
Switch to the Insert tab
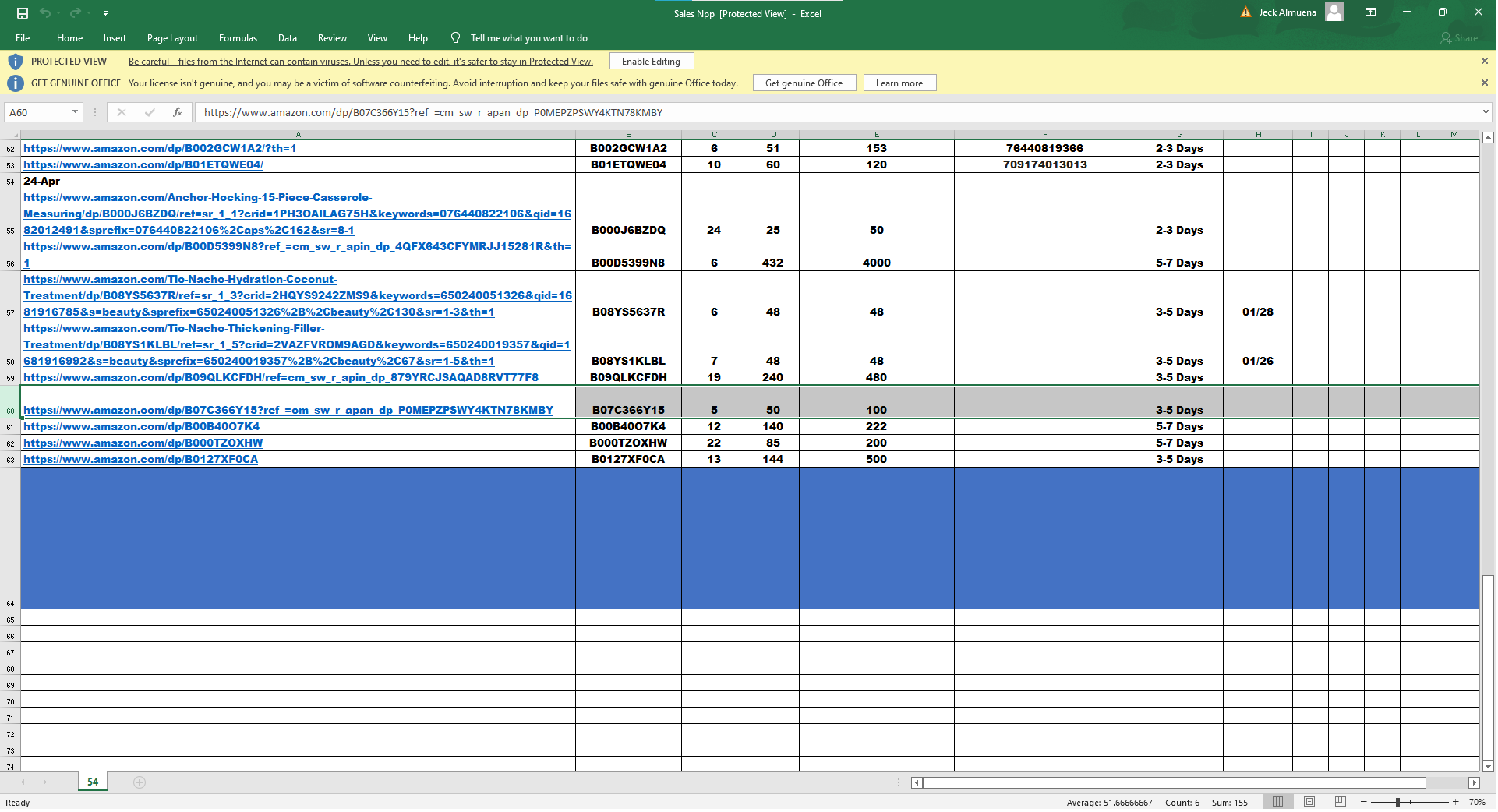pos(115,38)
